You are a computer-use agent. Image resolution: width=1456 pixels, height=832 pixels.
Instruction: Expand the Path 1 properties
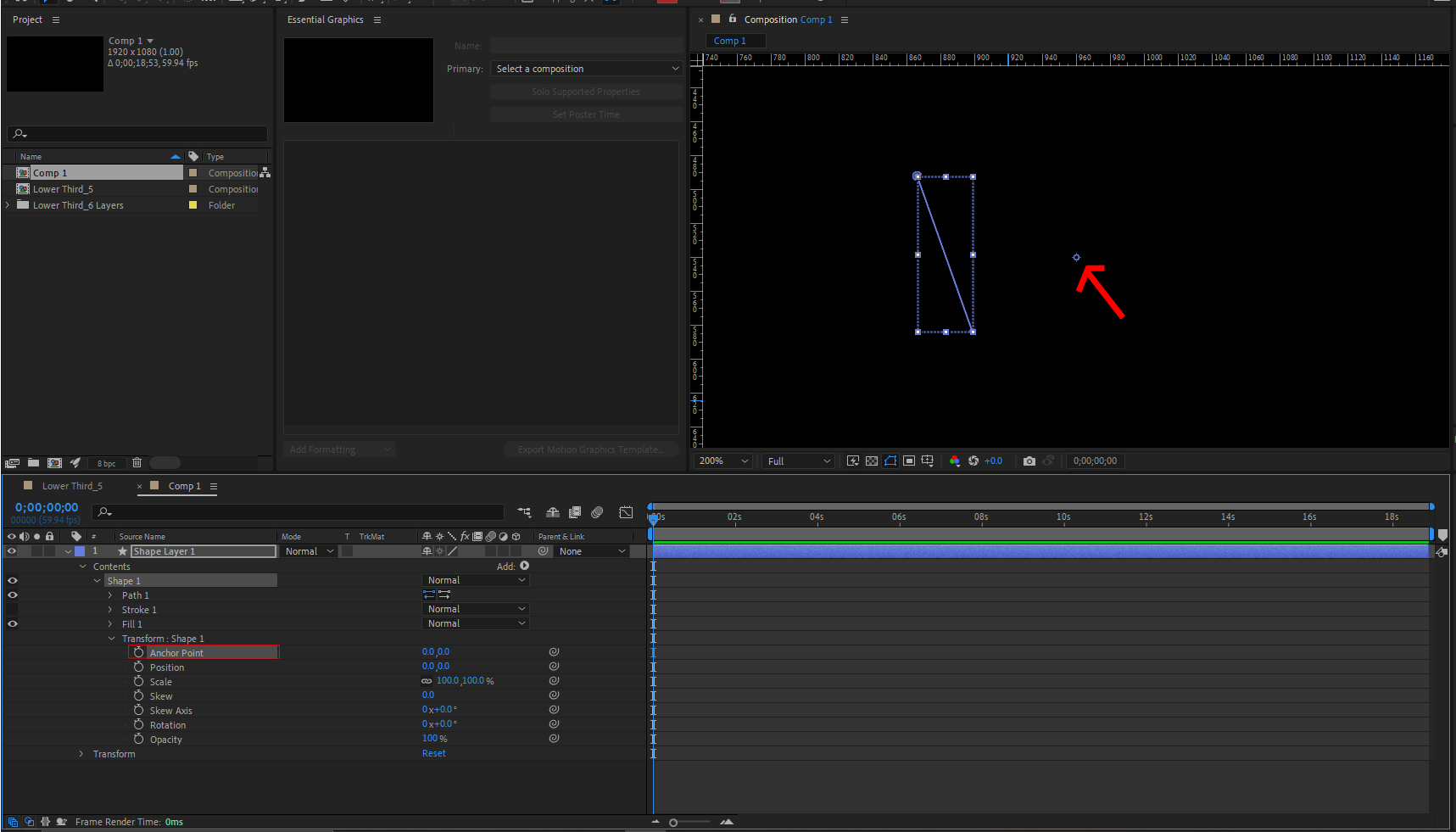coord(109,595)
